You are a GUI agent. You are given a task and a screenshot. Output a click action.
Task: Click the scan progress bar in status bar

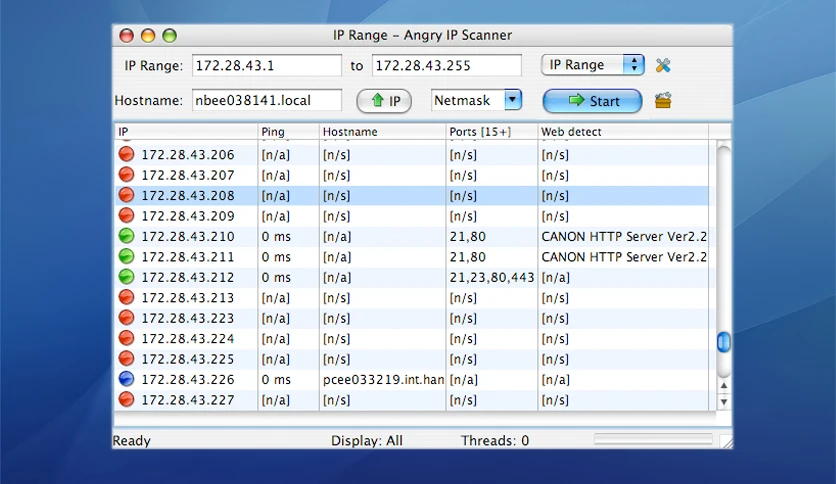point(653,439)
